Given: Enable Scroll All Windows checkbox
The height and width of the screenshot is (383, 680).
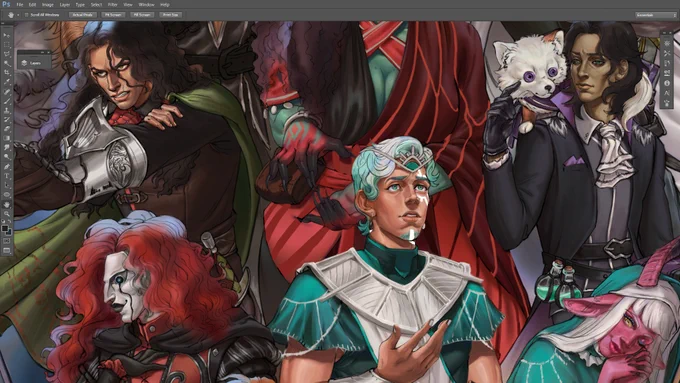Looking at the screenshot, I should pos(26,15).
